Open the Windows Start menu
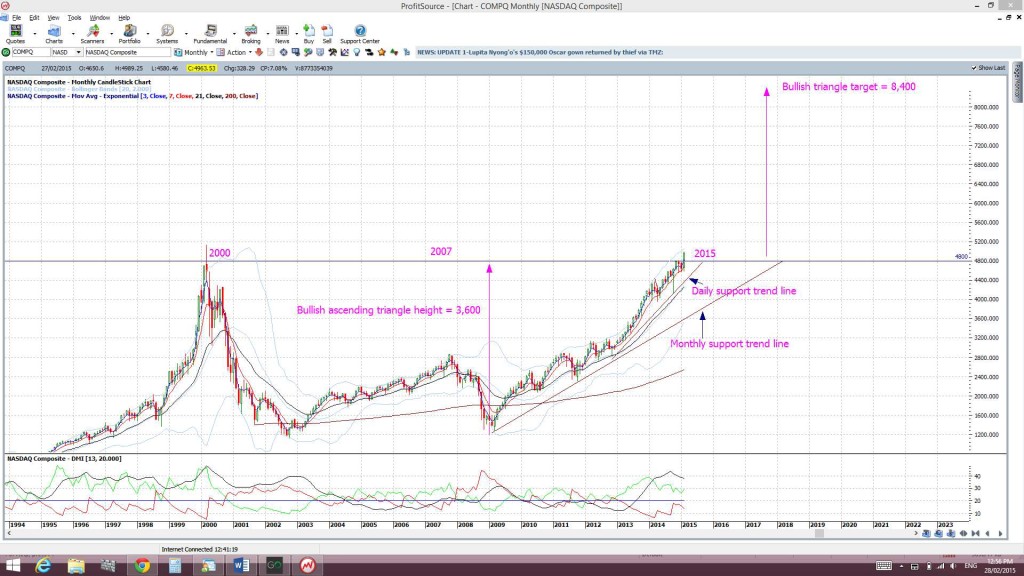Image resolution: width=1024 pixels, height=576 pixels. tap(12, 566)
